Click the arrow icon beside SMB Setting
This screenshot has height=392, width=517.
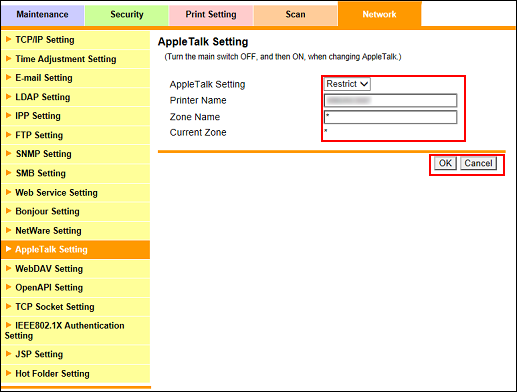(9, 172)
